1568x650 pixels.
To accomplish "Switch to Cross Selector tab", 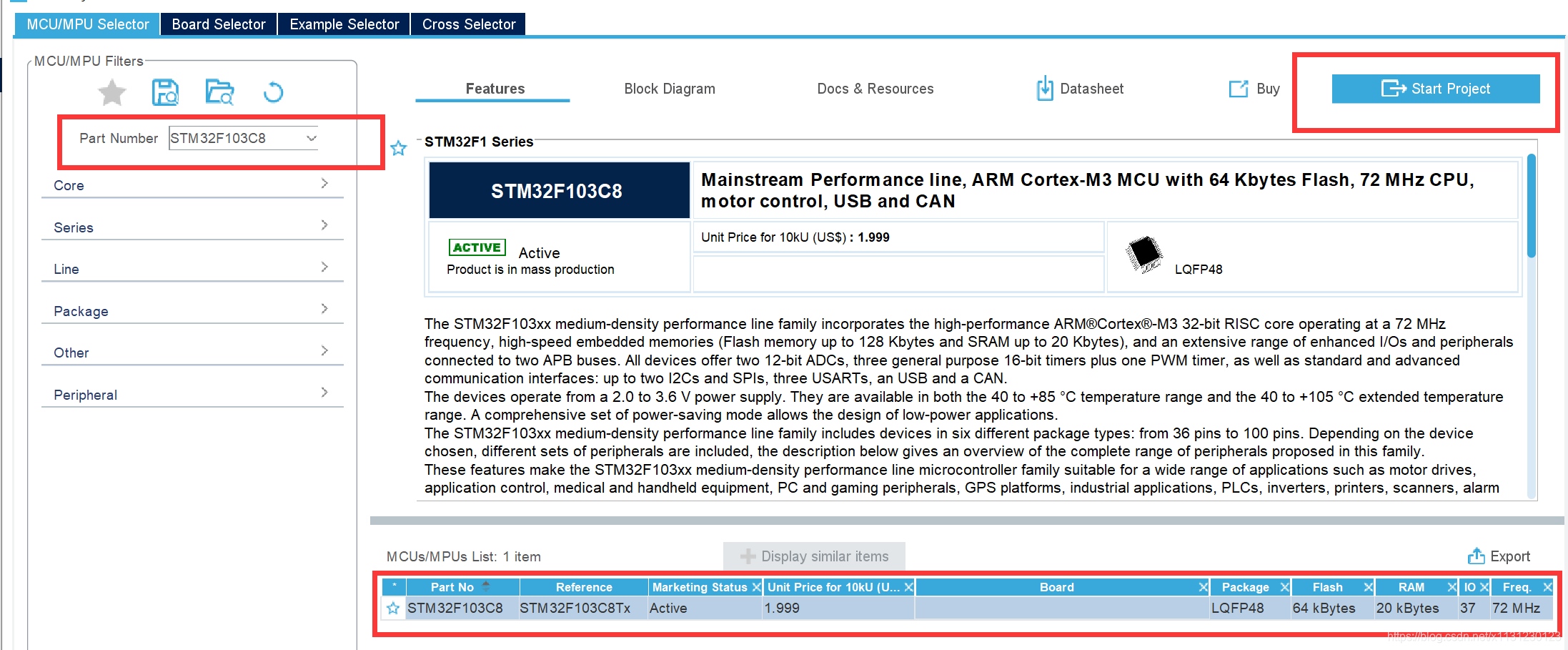I will coord(469,24).
